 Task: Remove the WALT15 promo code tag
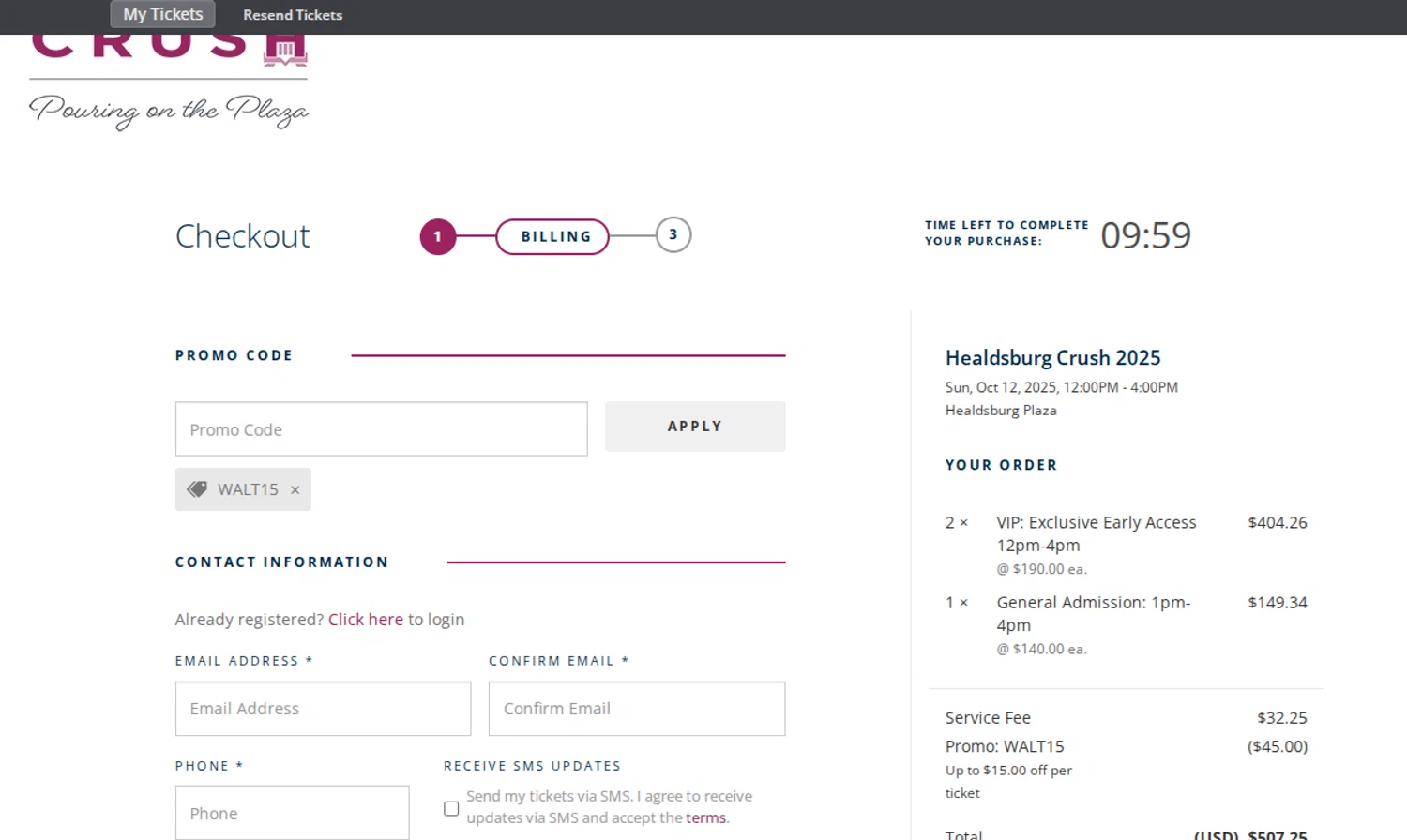(295, 489)
